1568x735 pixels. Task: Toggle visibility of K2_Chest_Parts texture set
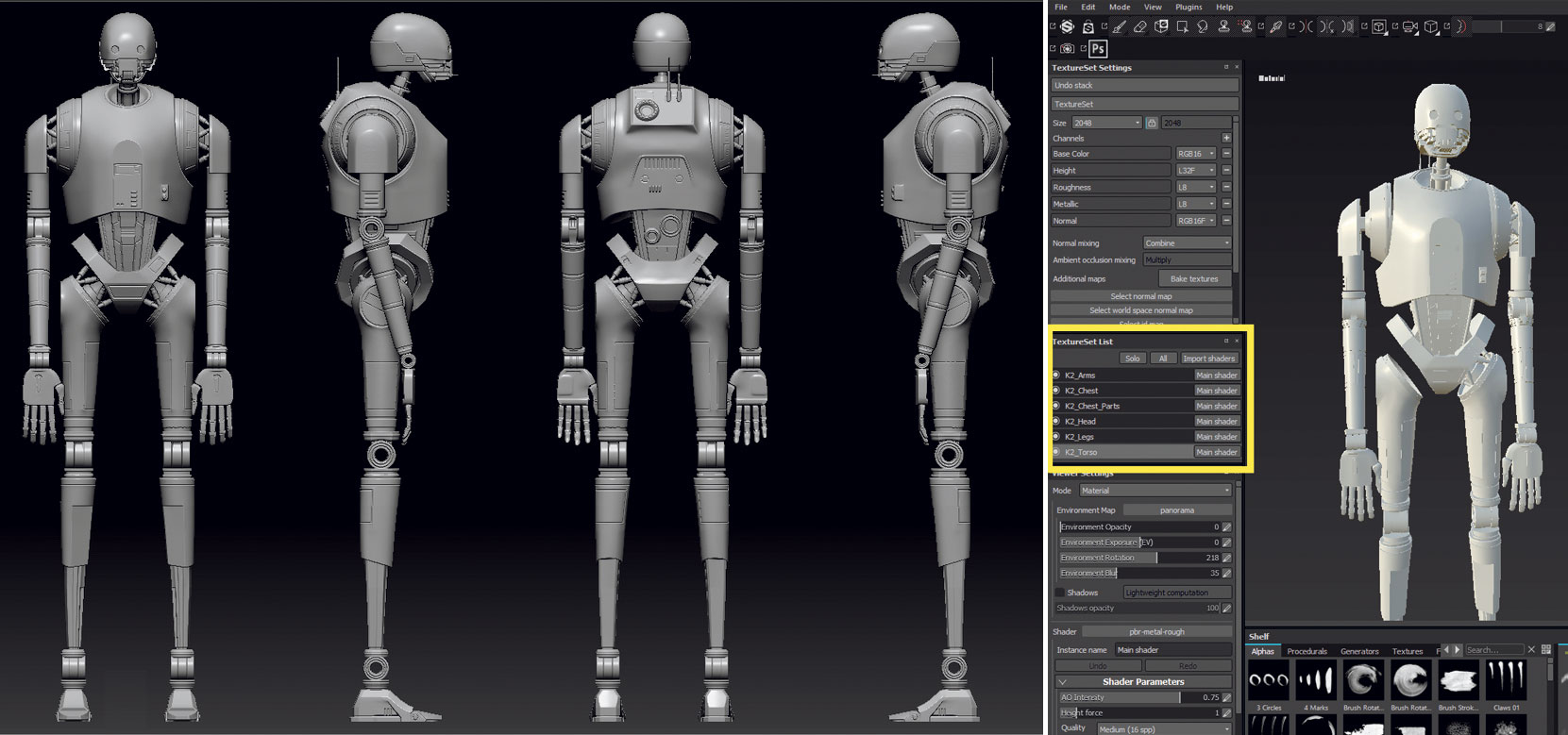(x=1056, y=406)
